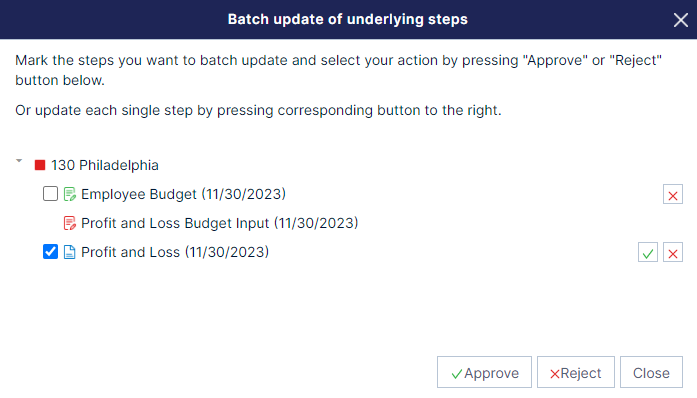Screen dimensions: 697x398
Task: Click the red Profit and Loss Budget Input icon
Action: 70,223
